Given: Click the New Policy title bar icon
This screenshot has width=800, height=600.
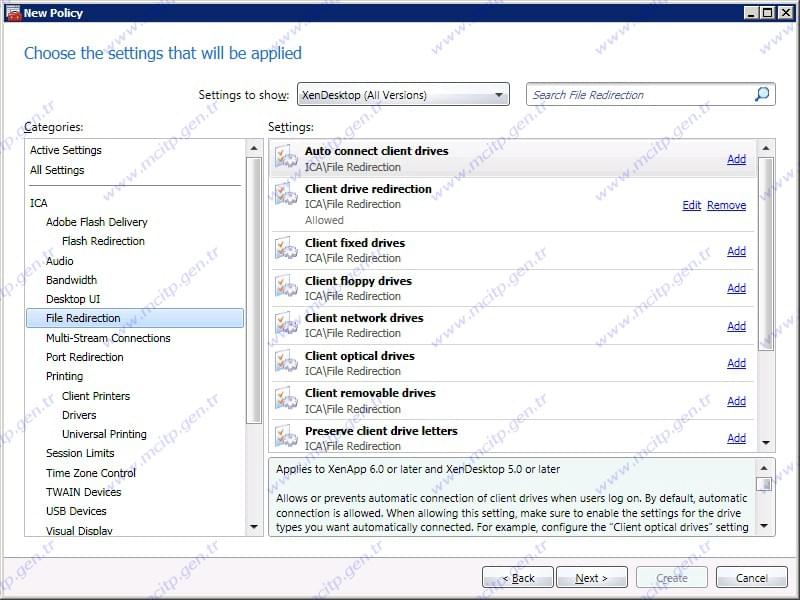Looking at the screenshot, I should coord(13,13).
